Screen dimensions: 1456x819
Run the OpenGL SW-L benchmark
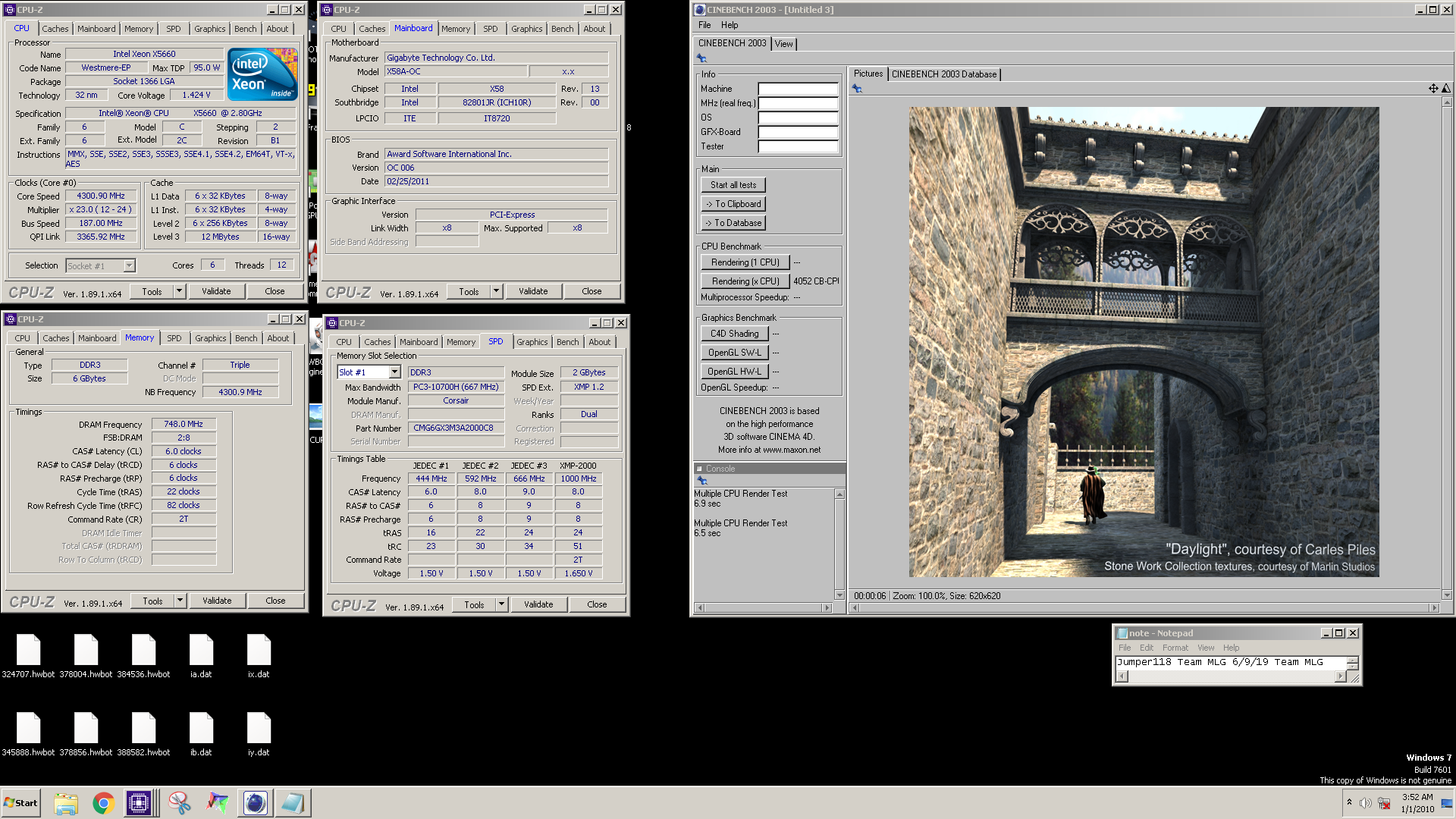click(x=735, y=353)
